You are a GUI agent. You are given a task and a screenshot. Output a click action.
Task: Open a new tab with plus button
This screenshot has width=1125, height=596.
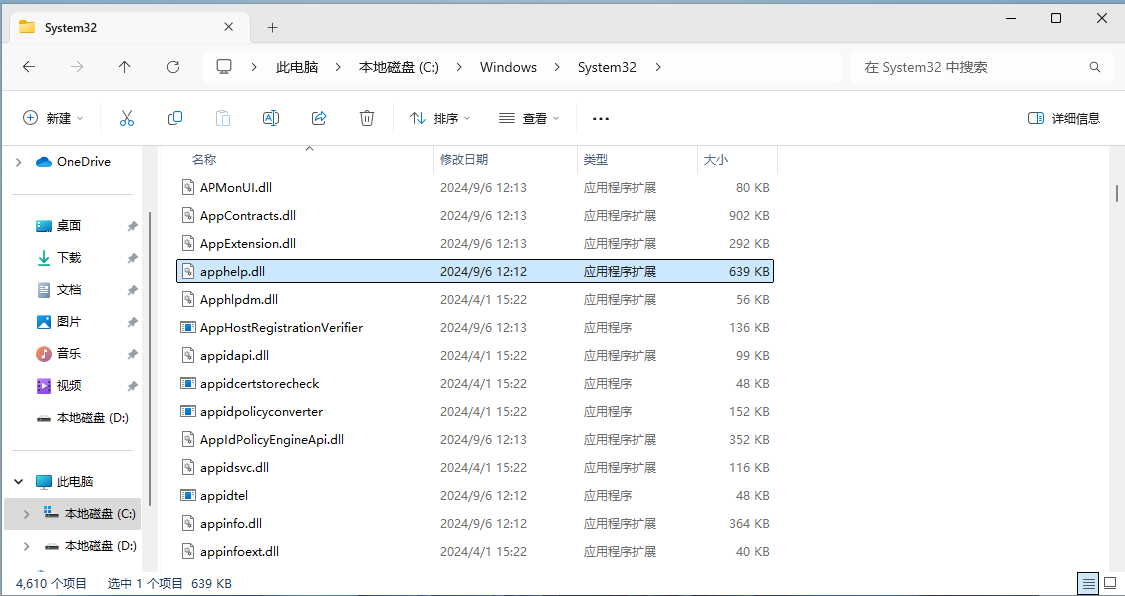pyautogui.click(x=272, y=27)
